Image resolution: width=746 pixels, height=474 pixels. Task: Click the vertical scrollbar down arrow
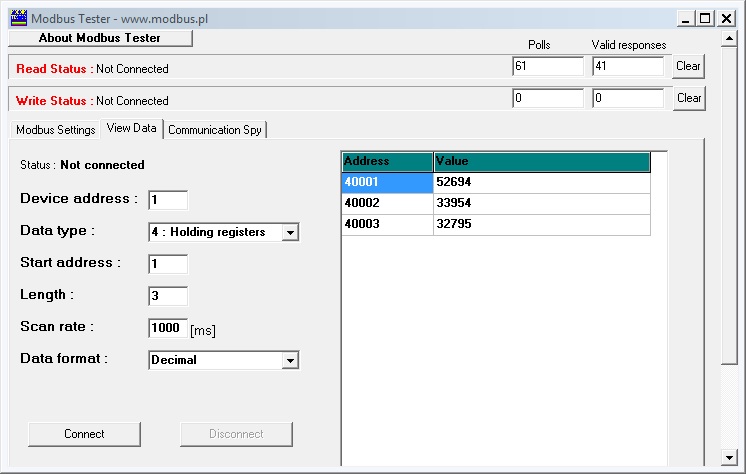[729, 457]
